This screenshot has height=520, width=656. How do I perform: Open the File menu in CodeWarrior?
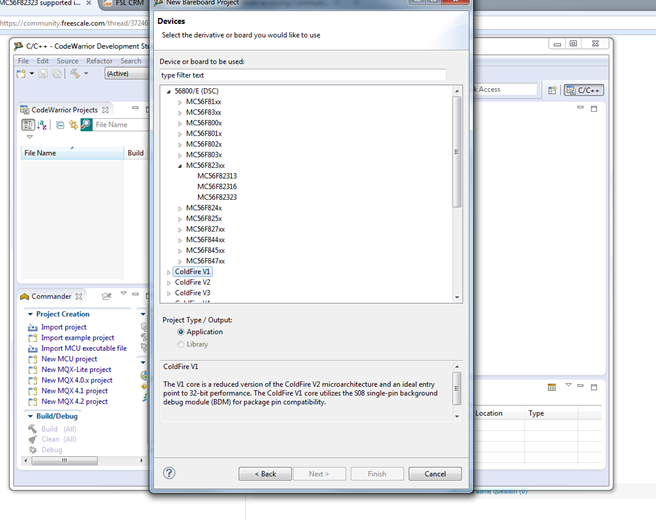pyautogui.click(x=23, y=61)
